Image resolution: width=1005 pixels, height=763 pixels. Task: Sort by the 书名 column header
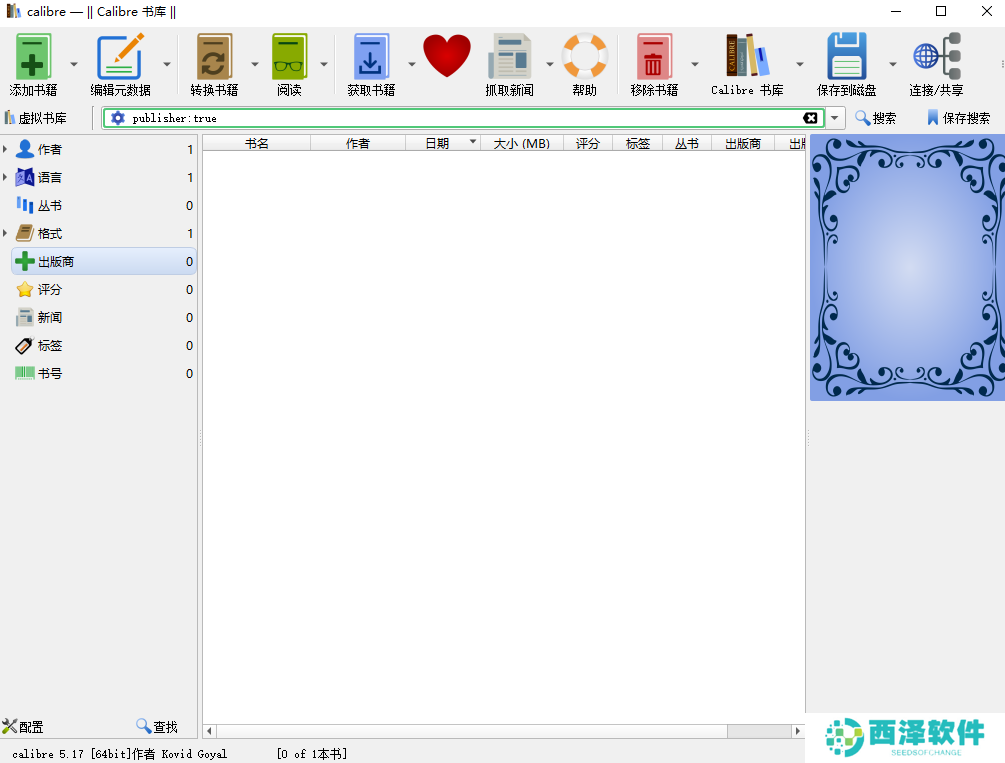pos(256,143)
